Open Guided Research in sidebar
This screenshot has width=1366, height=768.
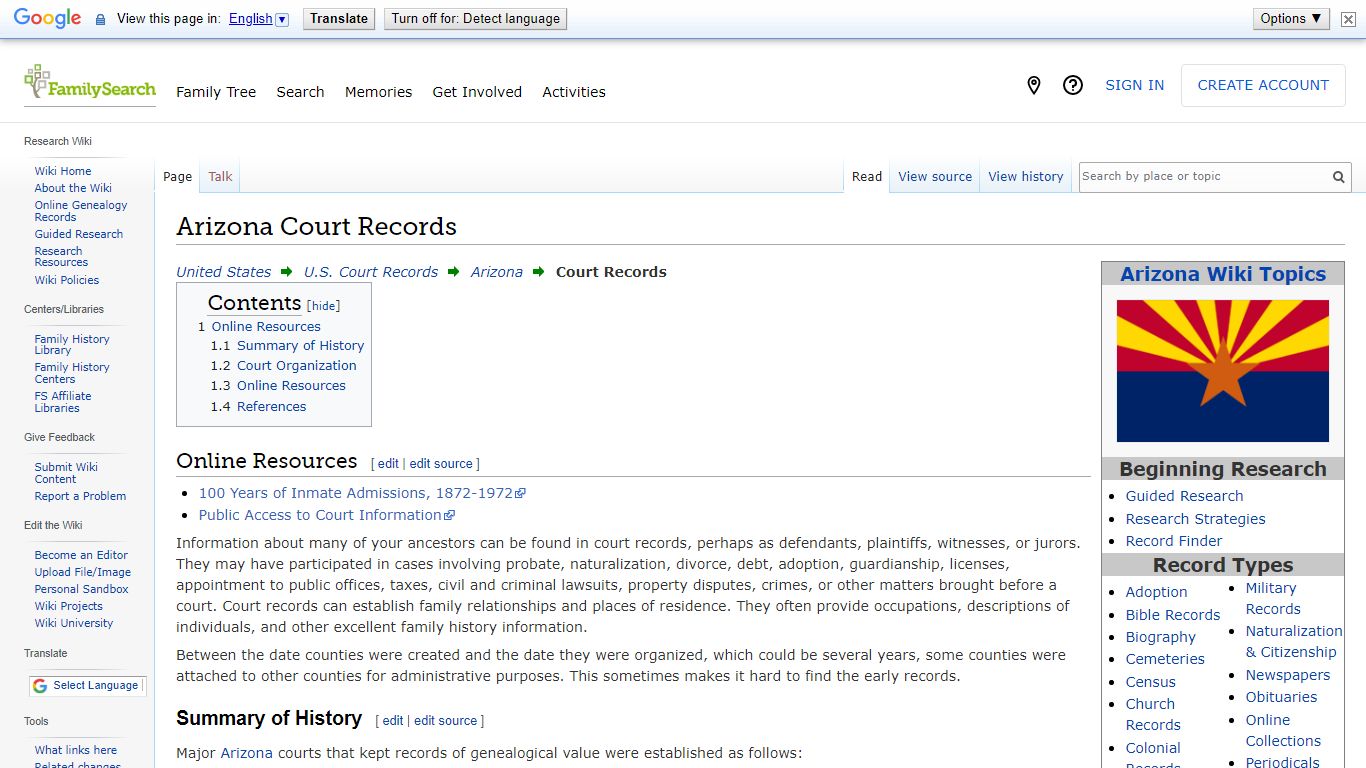79,234
